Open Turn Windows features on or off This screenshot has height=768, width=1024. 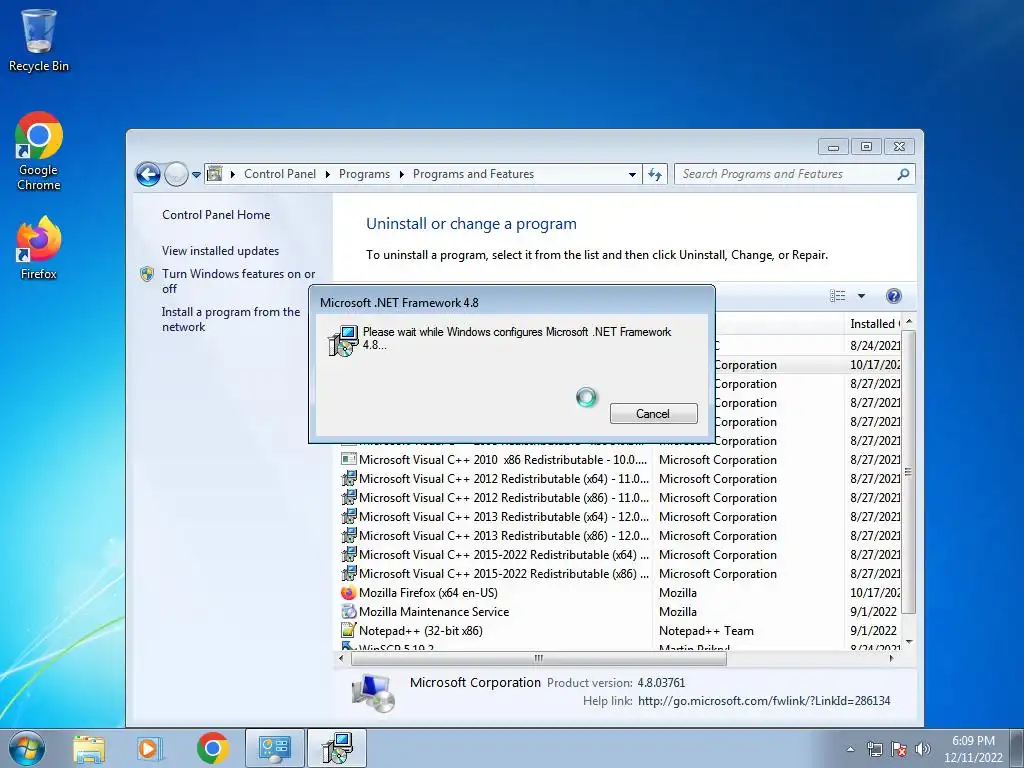tap(238, 281)
